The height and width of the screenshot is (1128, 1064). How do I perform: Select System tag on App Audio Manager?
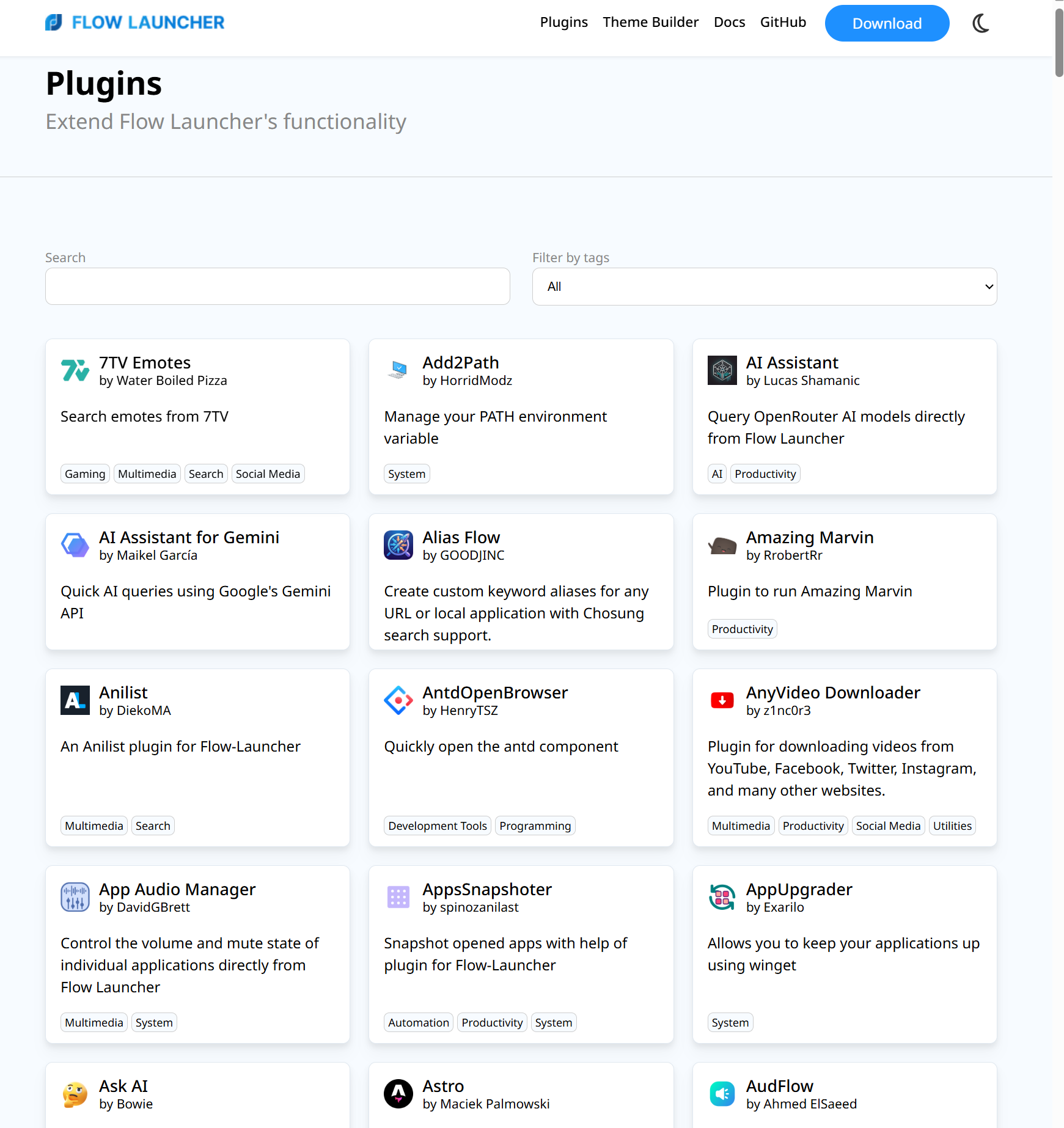(154, 1022)
